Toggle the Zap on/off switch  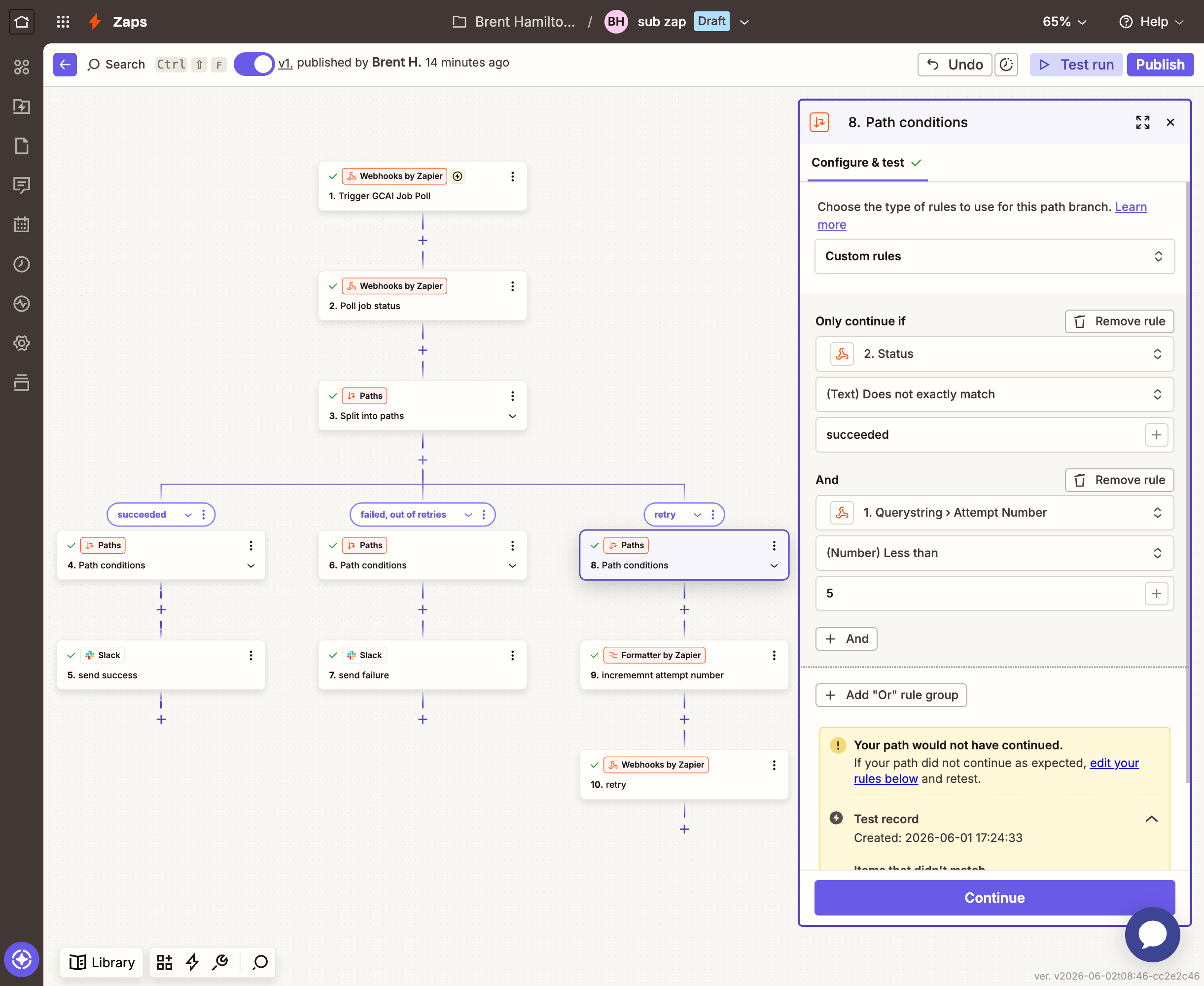coord(253,64)
